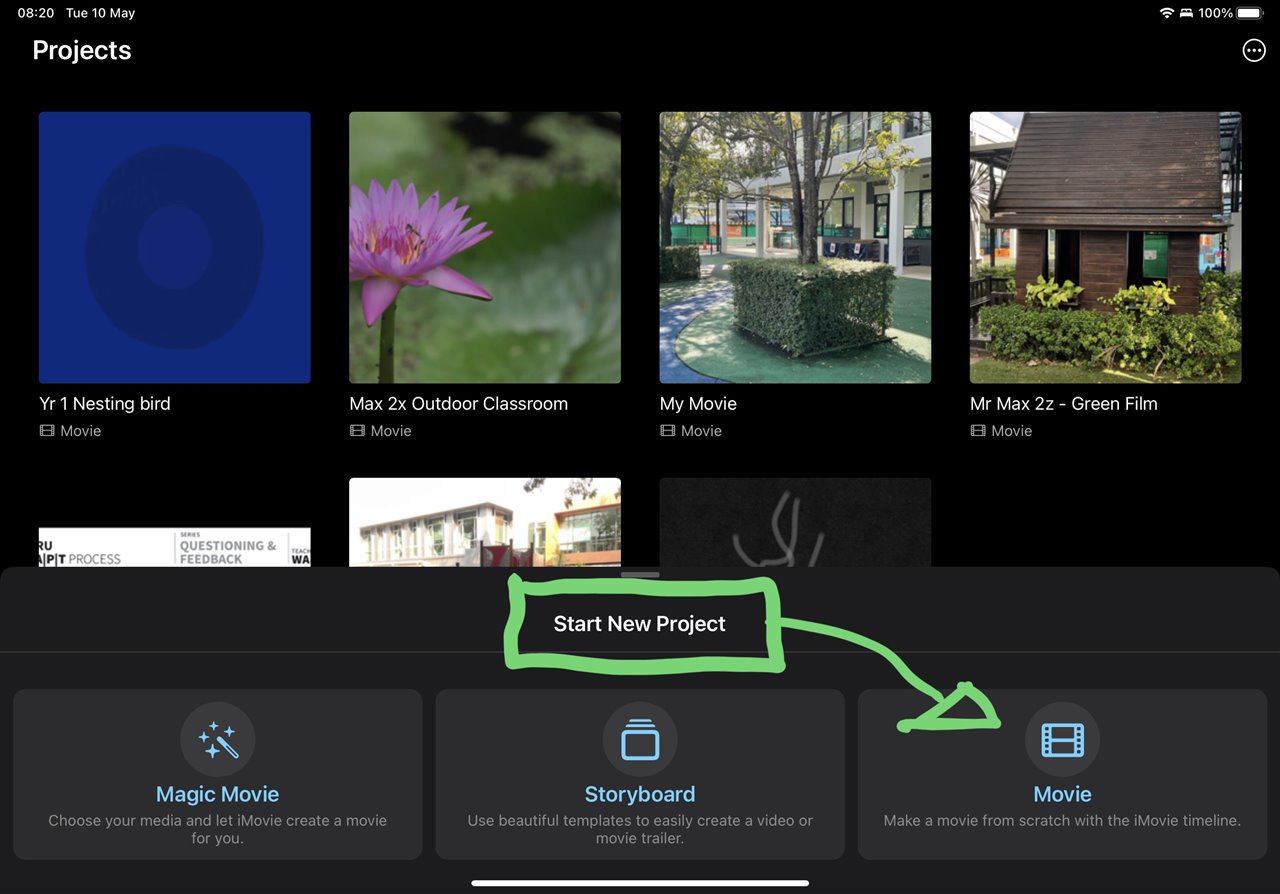This screenshot has width=1280, height=894.
Task: Tap the Magic Movie wand icon
Action: (x=218, y=740)
